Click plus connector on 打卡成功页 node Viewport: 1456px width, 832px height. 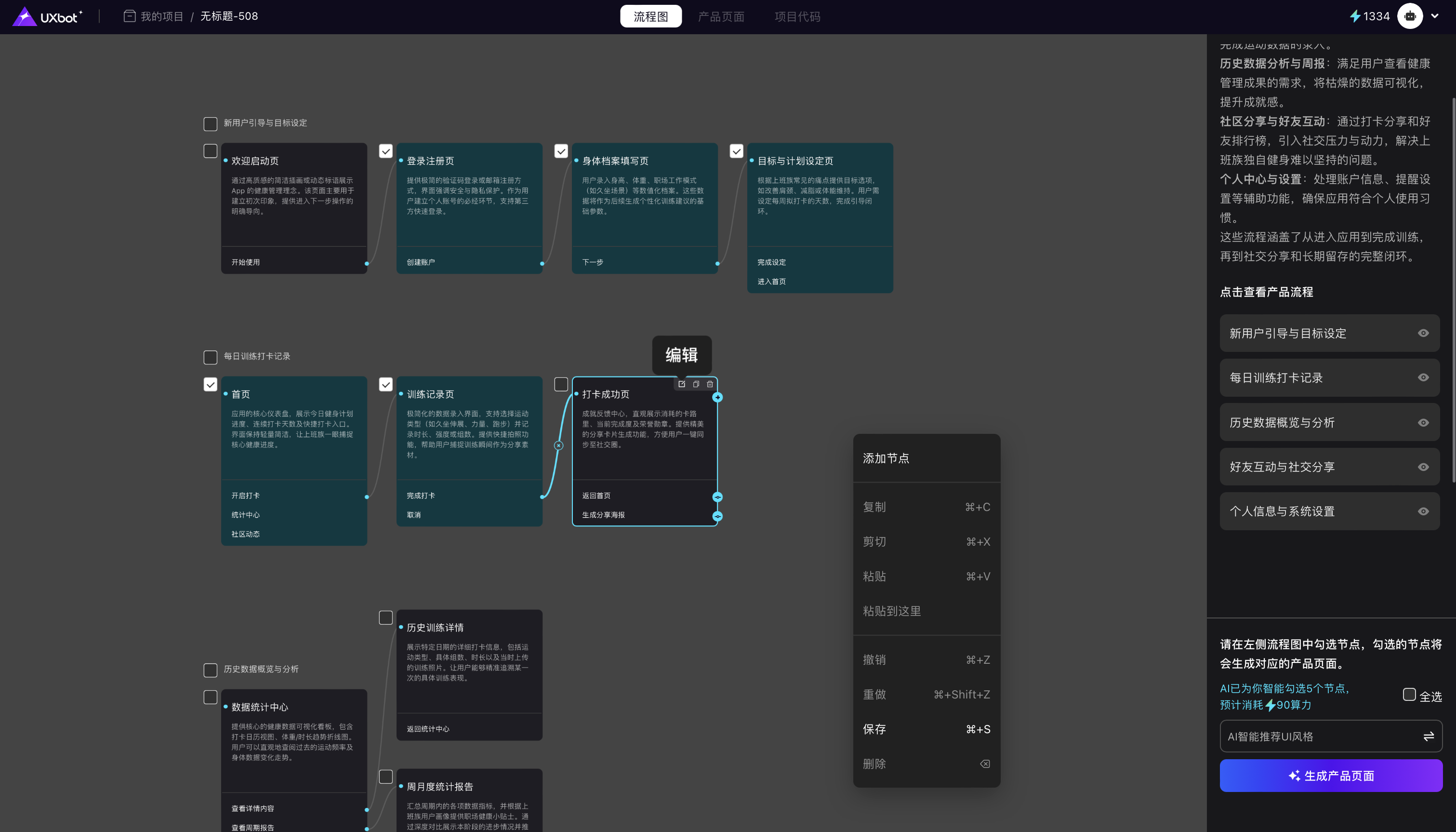[718, 397]
